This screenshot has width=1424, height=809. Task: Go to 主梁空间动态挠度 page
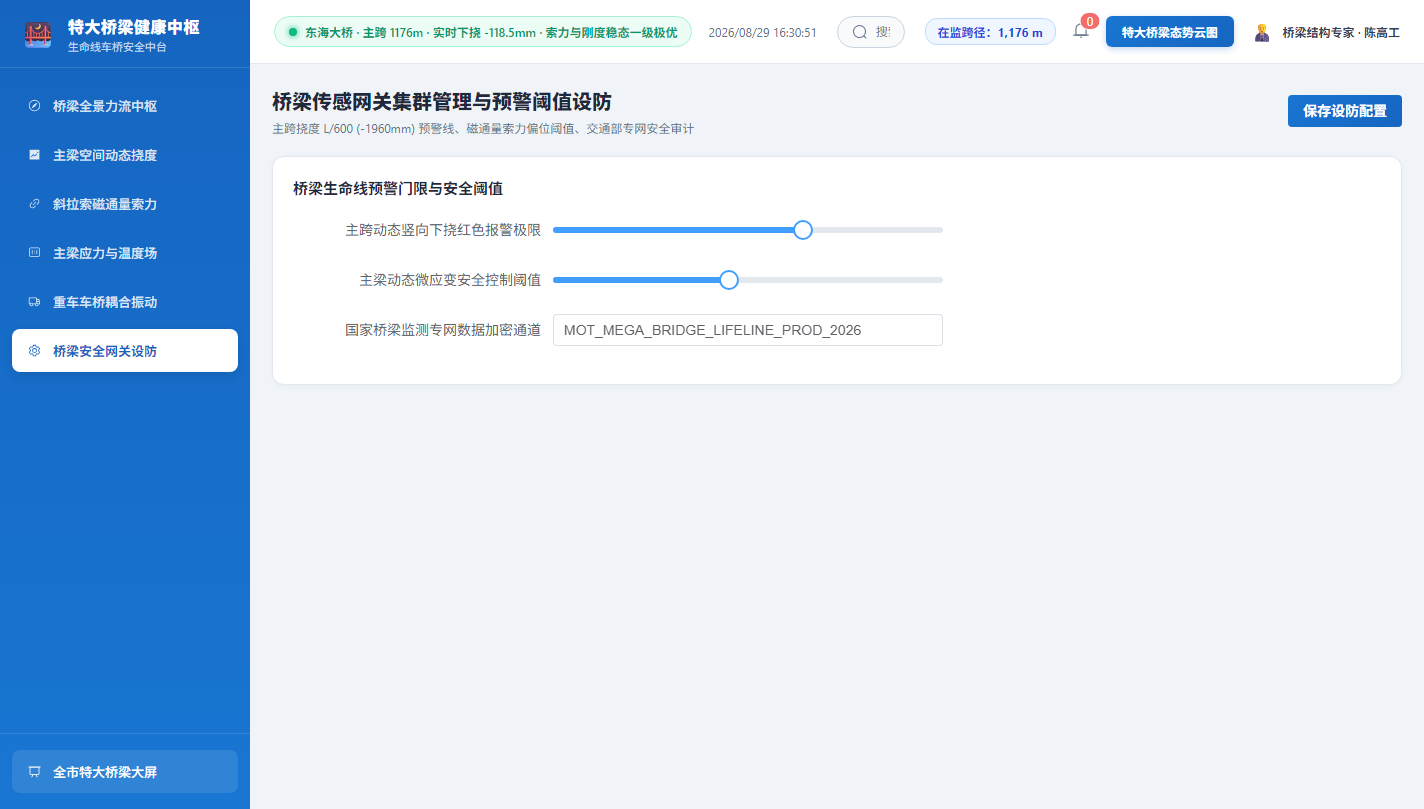(x=125, y=155)
